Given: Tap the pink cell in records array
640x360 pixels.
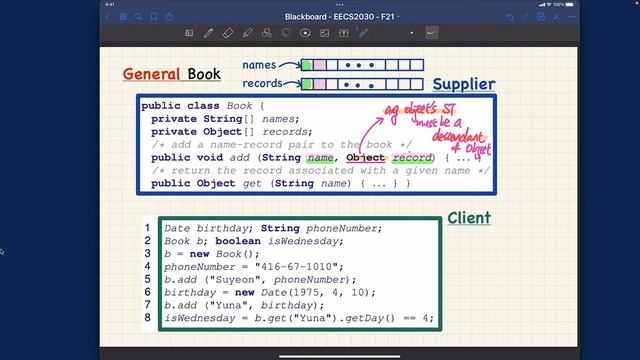Looking at the screenshot, I should coord(319,84).
